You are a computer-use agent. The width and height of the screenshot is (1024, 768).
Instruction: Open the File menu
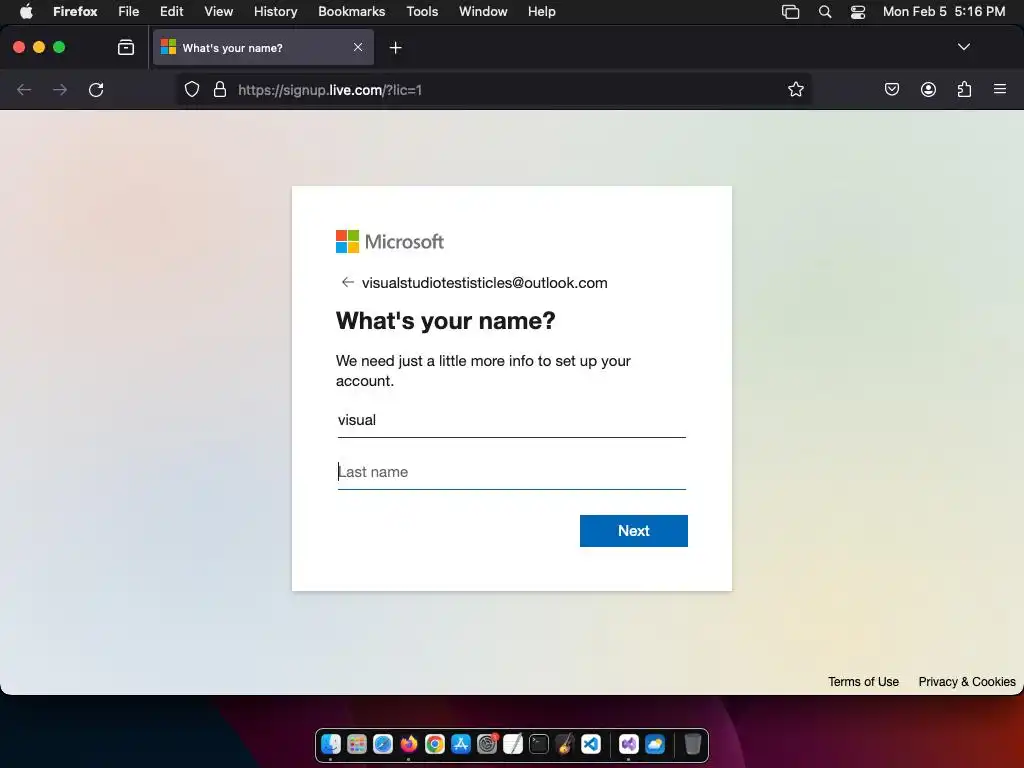tap(129, 11)
